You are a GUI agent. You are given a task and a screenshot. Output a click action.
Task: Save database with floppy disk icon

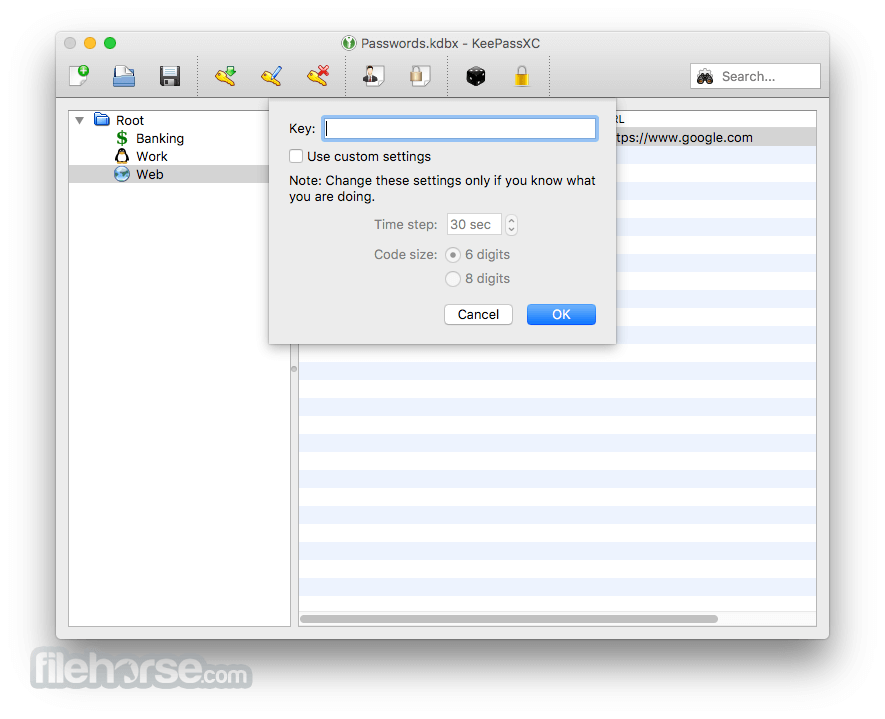tap(170, 76)
